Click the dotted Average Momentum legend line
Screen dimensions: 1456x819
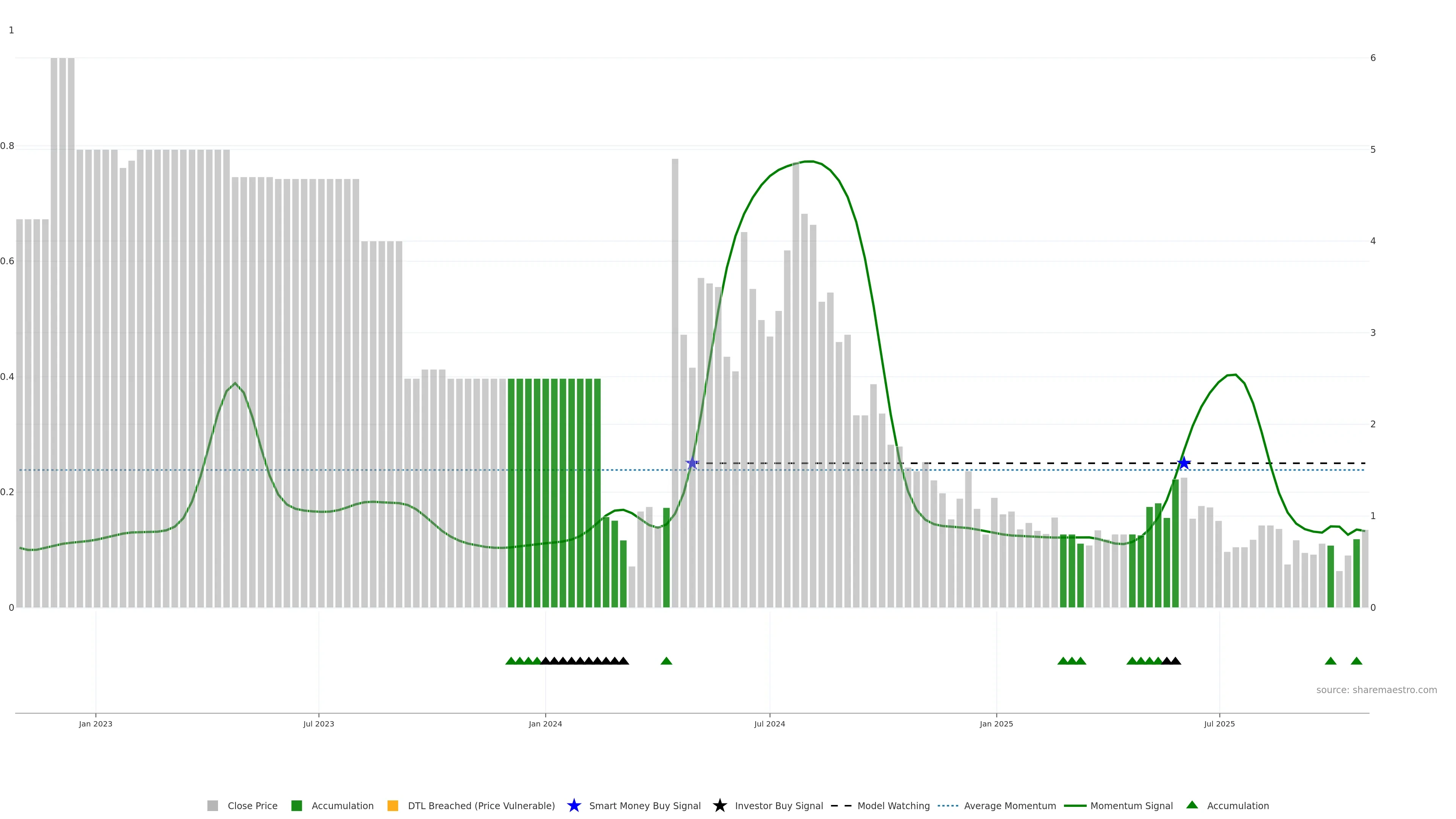pyautogui.click(x=948, y=805)
